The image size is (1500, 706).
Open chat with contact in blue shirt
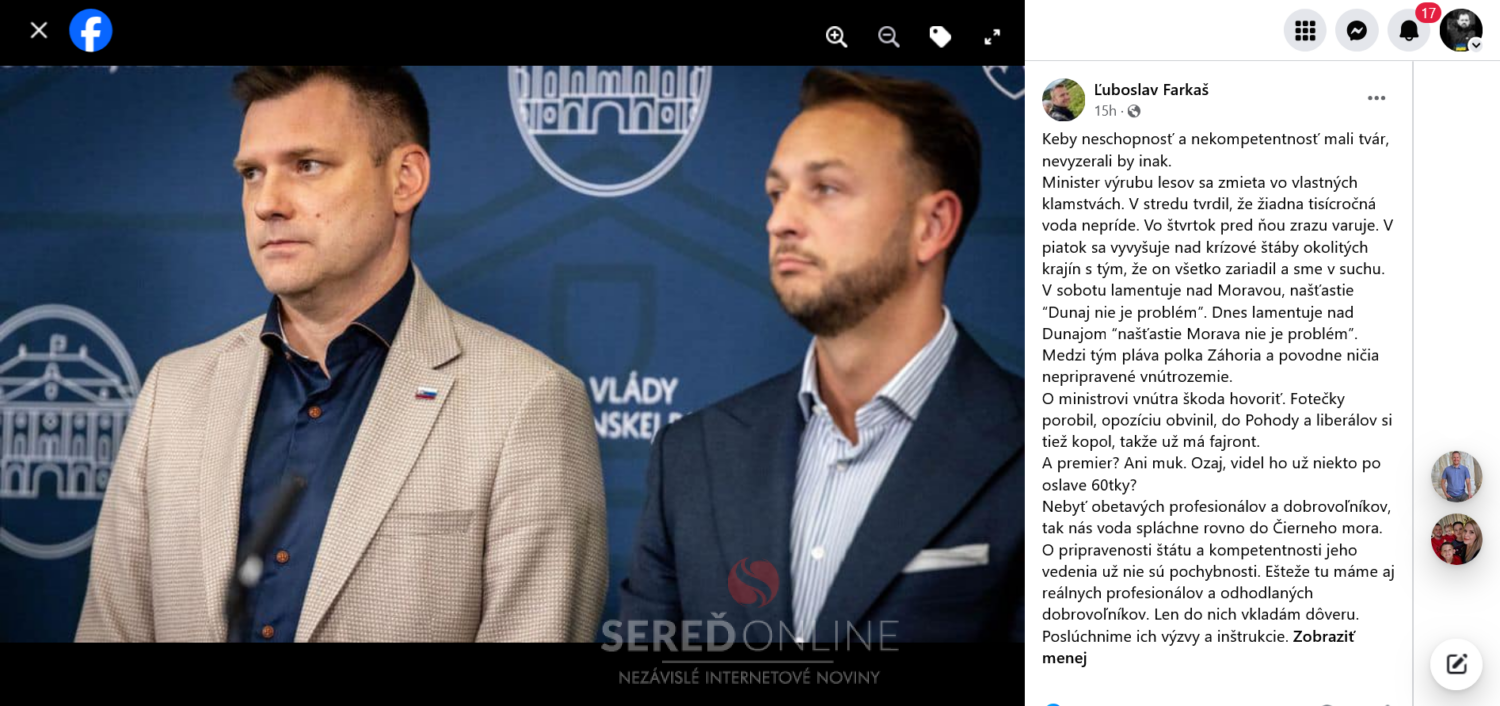(1457, 476)
